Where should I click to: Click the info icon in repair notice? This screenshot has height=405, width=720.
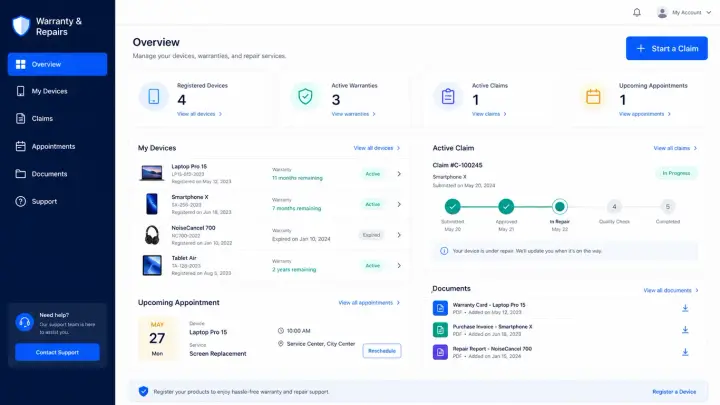pos(444,251)
